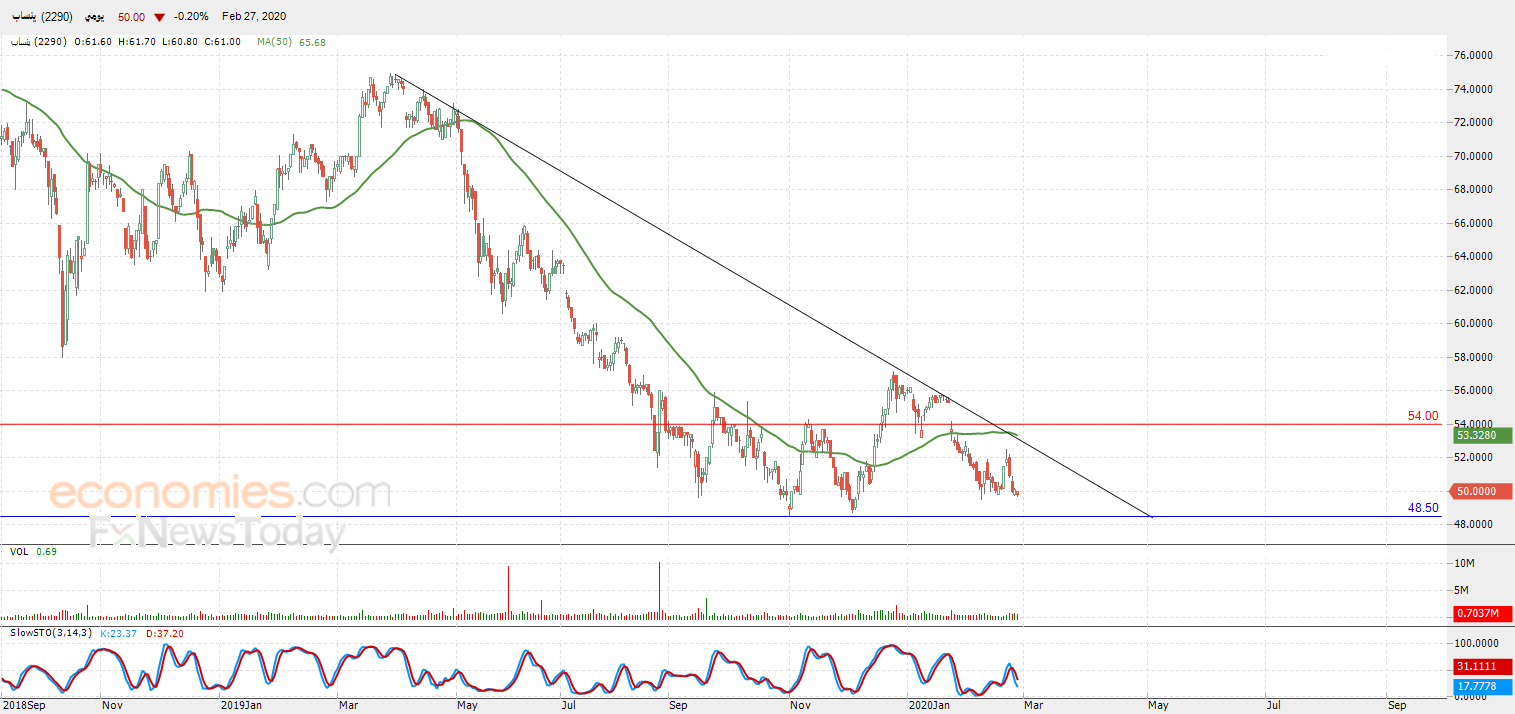Select the MA(50) indicator label
The height and width of the screenshot is (714, 1515).
tap(275, 42)
